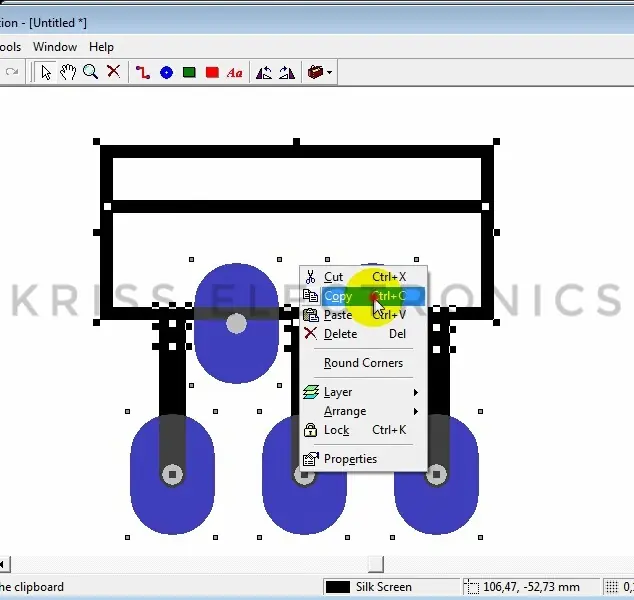Viewport: 634px width, 600px height.
Task: Click the horizontal scrollbar thumb
Action: point(376,564)
